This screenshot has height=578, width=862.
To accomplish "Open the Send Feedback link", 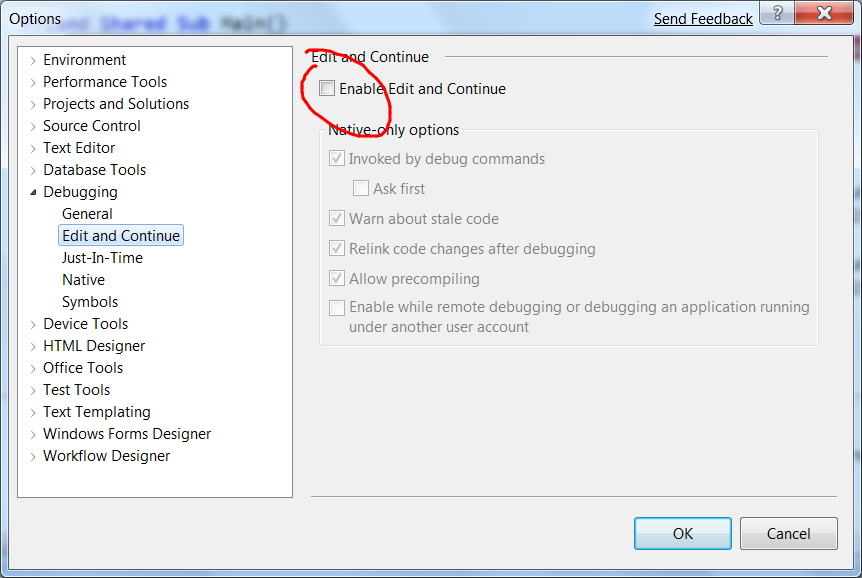I will coord(703,19).
